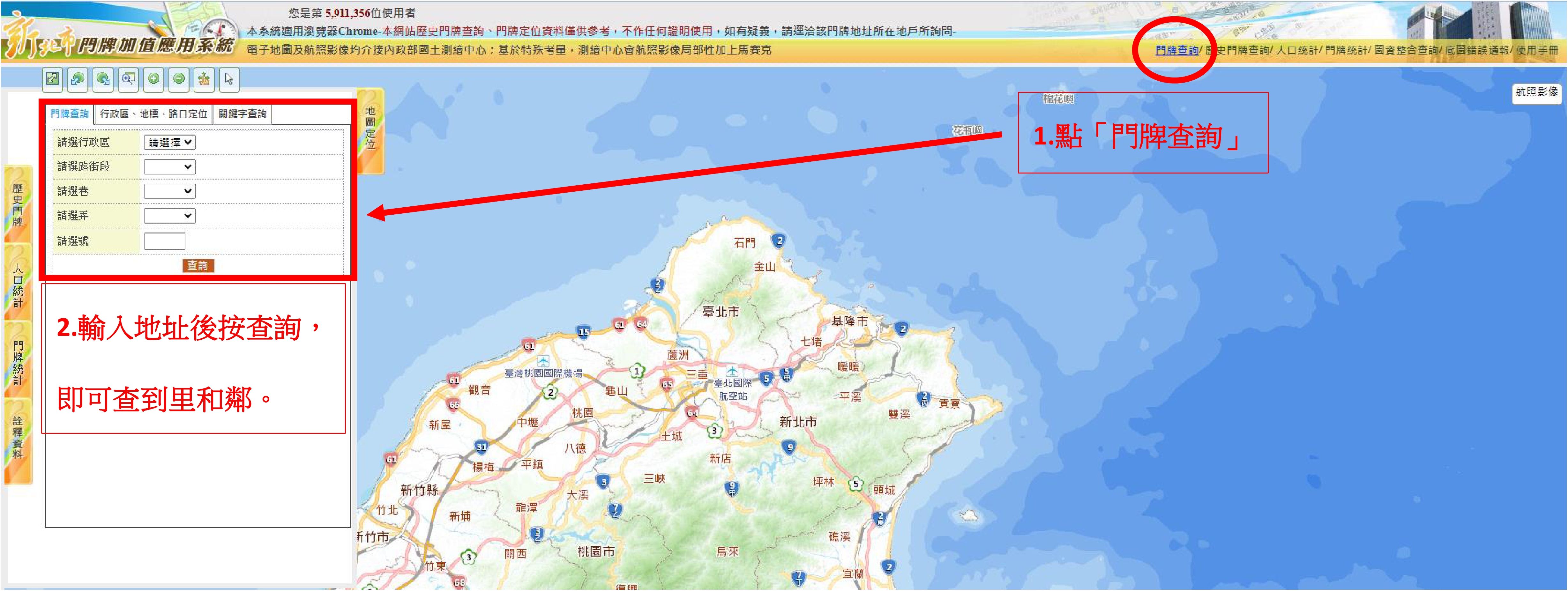Screen dimensions: 1568x591
Task: Click the next view arrow icon
Action: pos(103,79)
